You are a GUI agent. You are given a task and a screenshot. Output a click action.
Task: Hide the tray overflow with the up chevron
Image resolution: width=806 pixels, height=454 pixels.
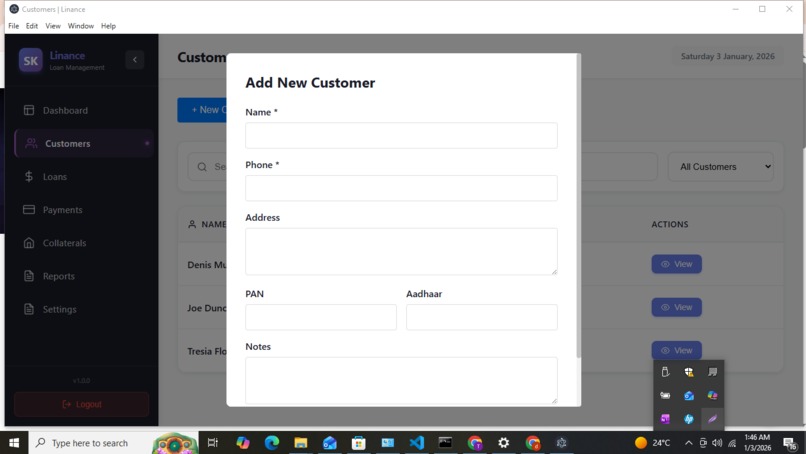point(688,443)
